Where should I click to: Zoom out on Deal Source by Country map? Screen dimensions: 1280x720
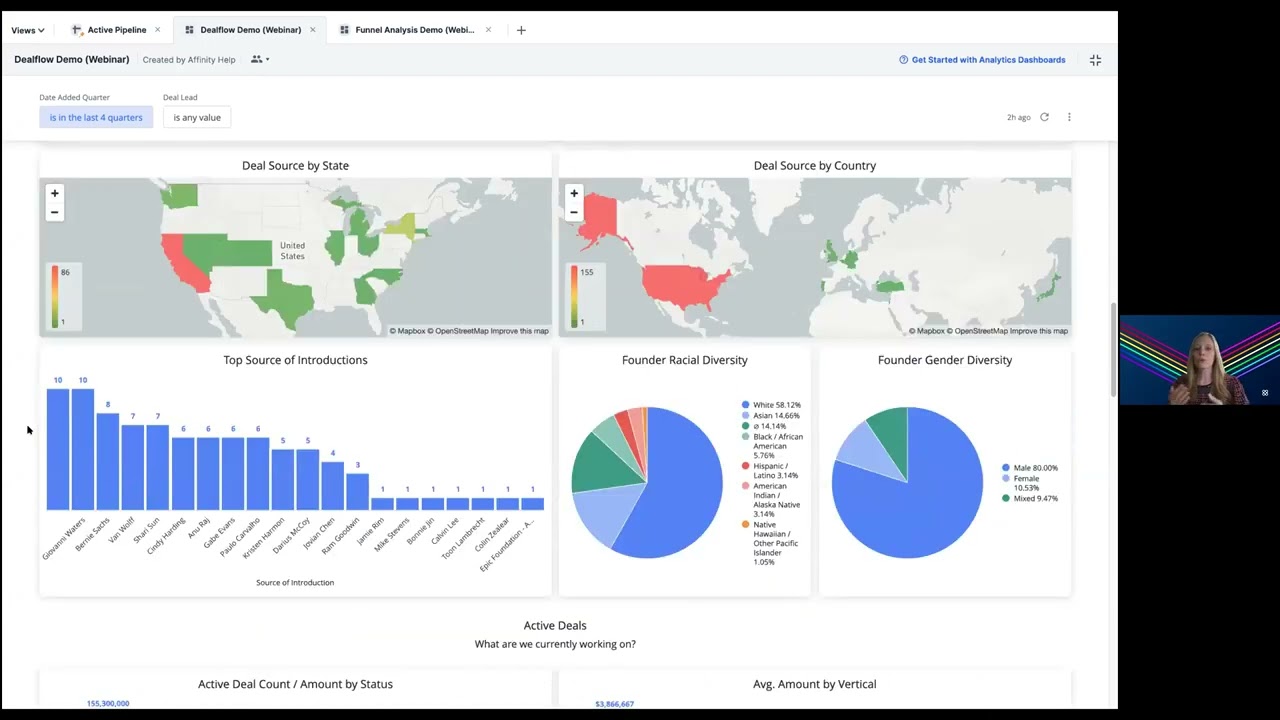574,212
